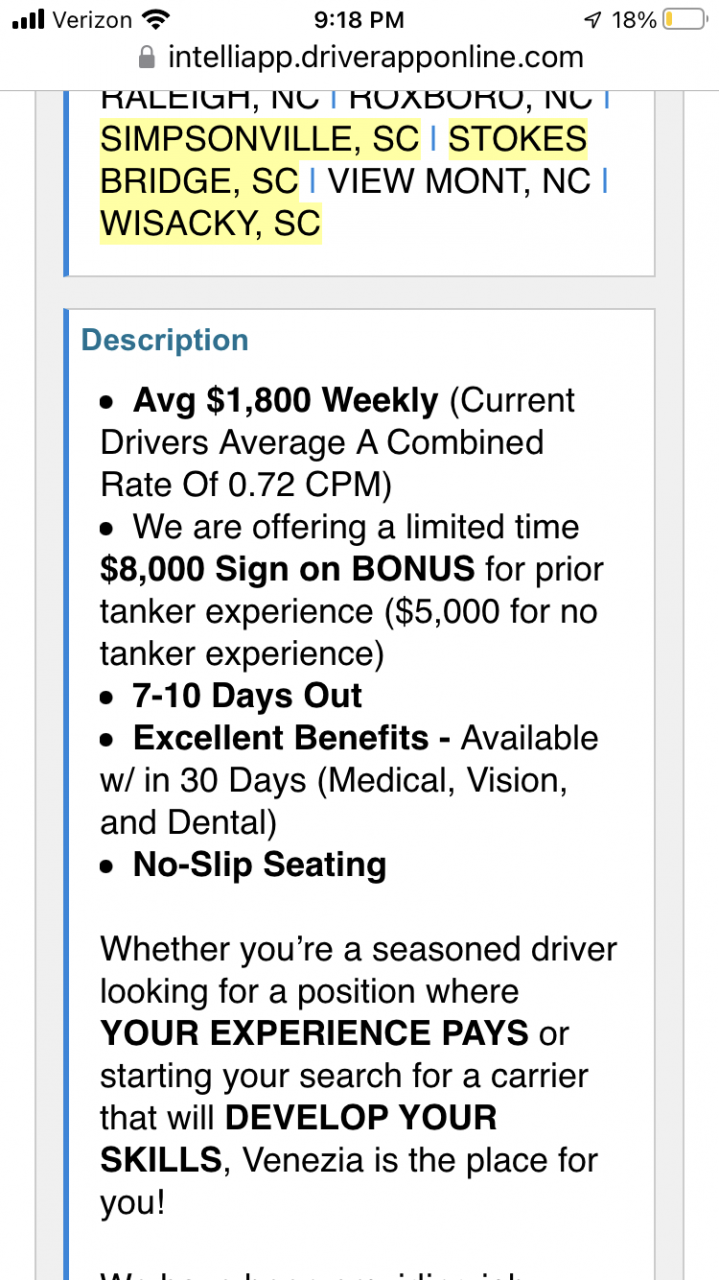Screen dimensions: 719x1280
Task: Tap the cellular signal bars icon
Action: [x=28, y=20]
